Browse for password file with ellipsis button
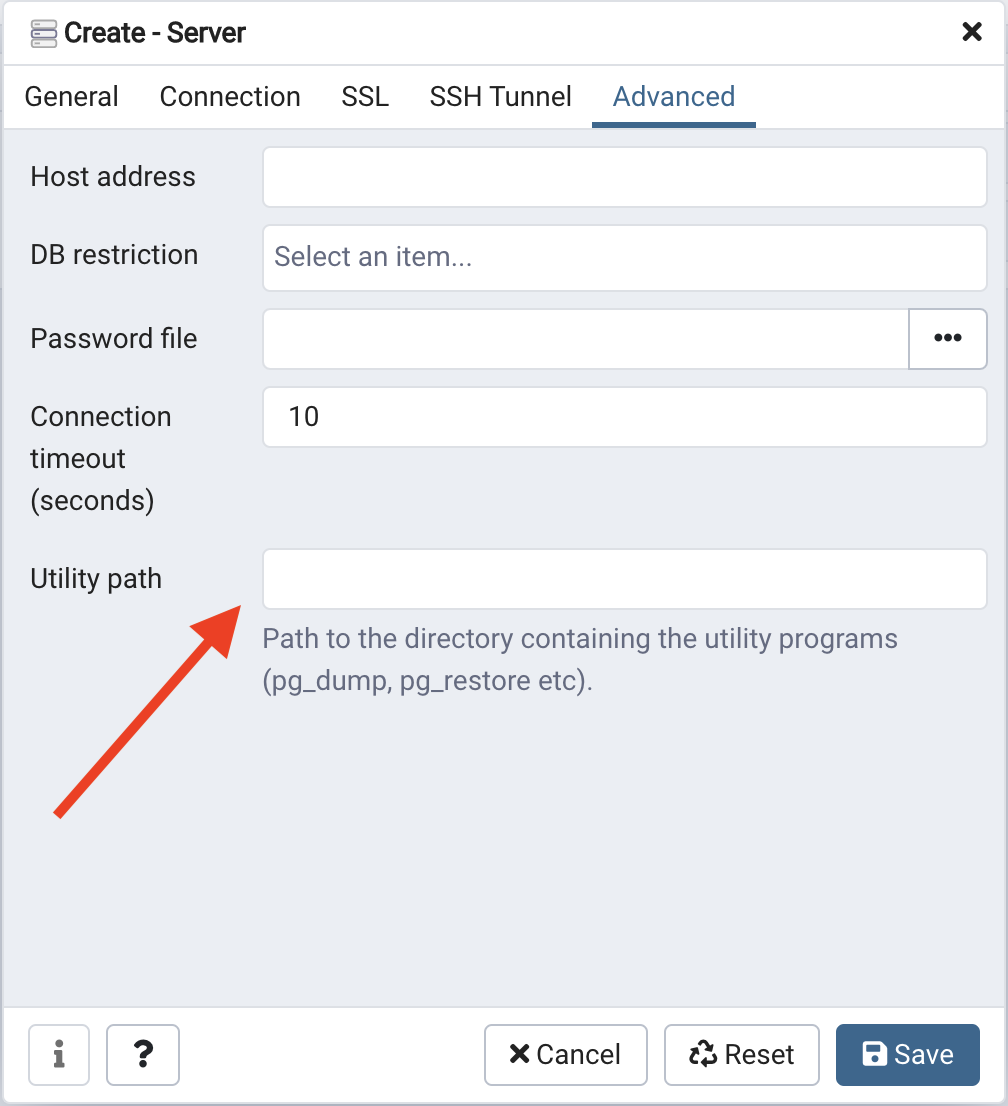This screenshot has width=1008, height=1106. (947, 338)
